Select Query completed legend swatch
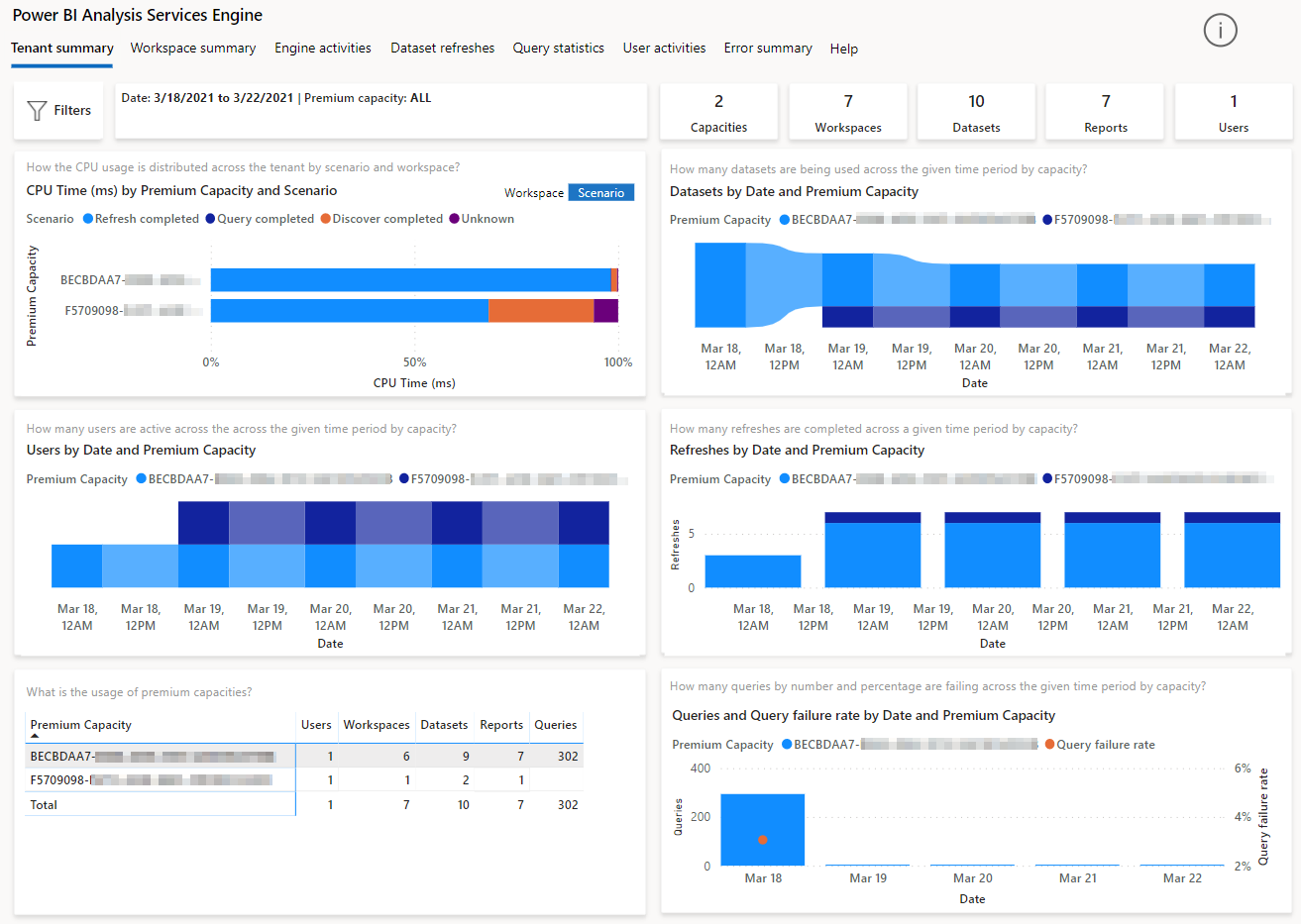 coord(210,219)
